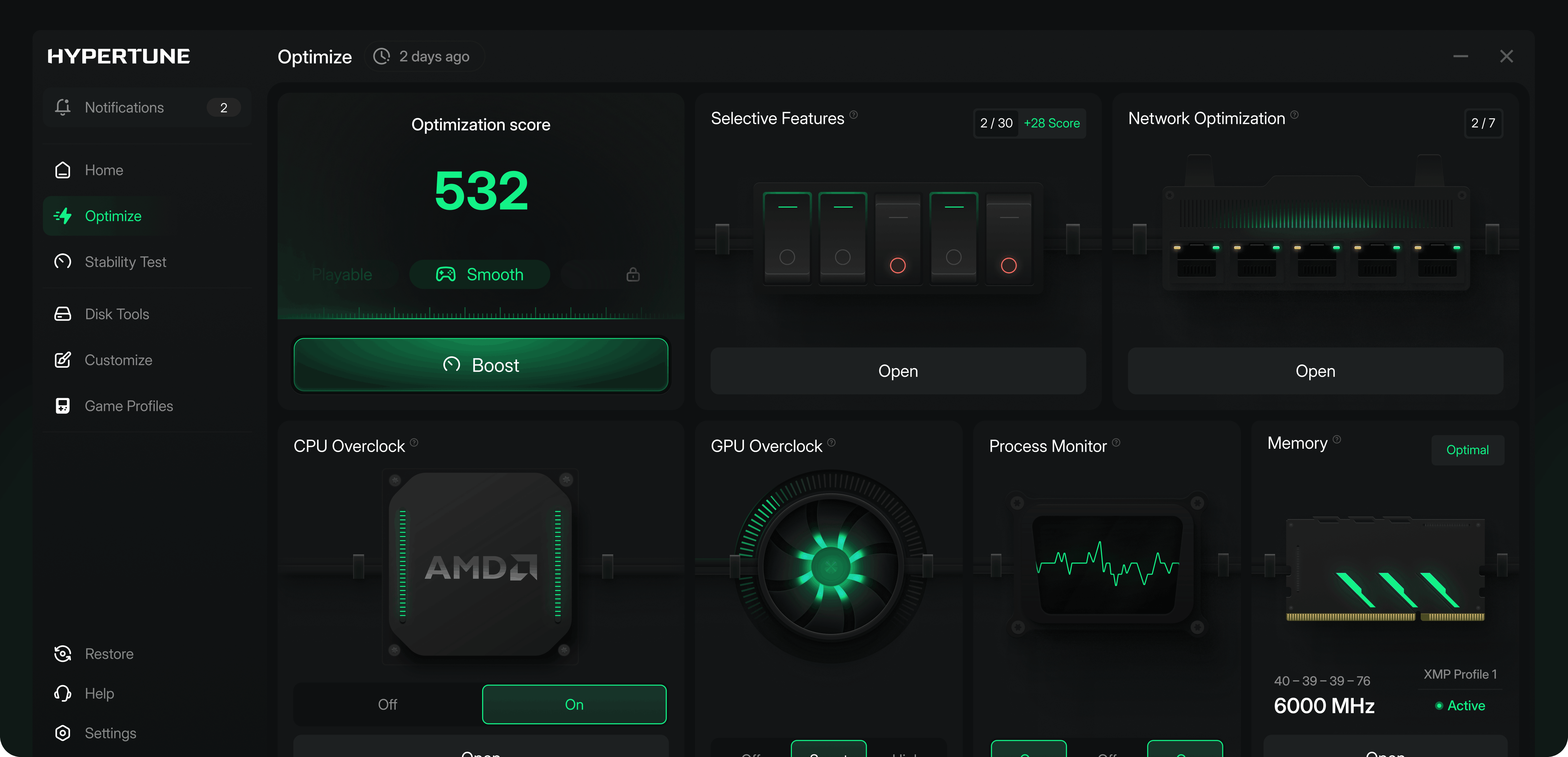The image size is (1568, 757).
Task: Click the Restore history icon
Action: pos(63,653)
